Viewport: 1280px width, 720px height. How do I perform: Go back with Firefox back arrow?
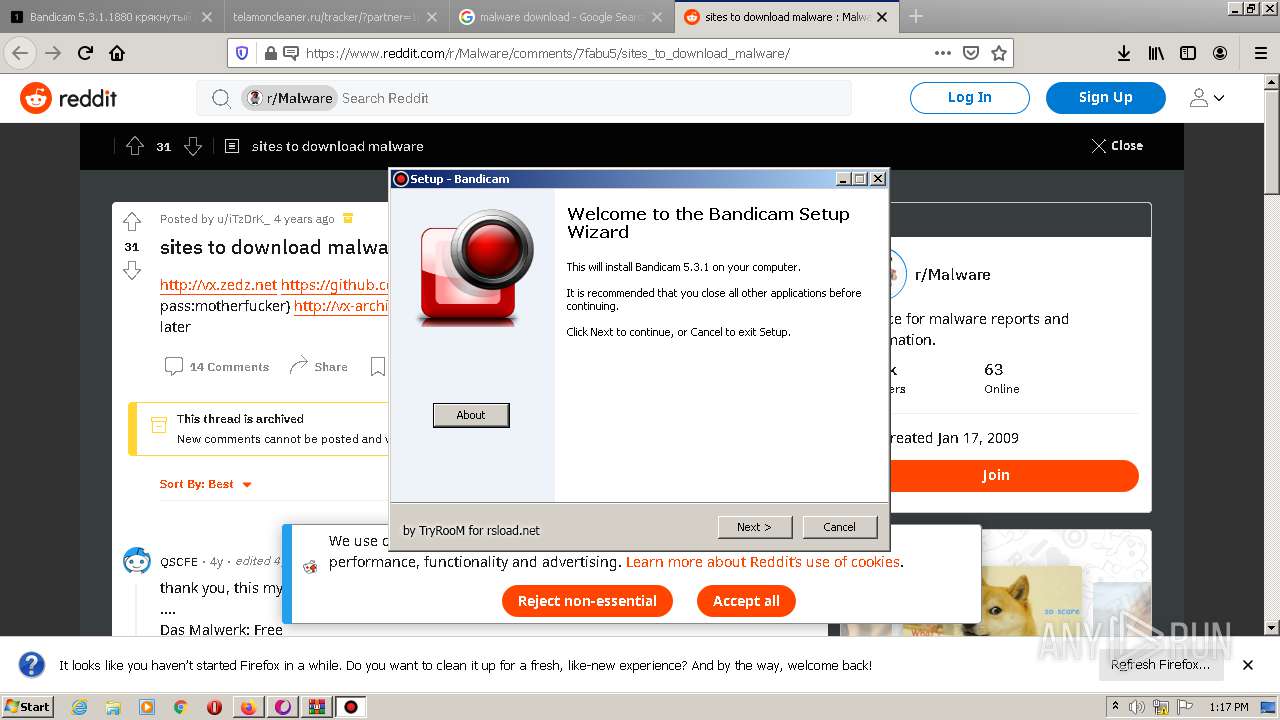[20, 53]
